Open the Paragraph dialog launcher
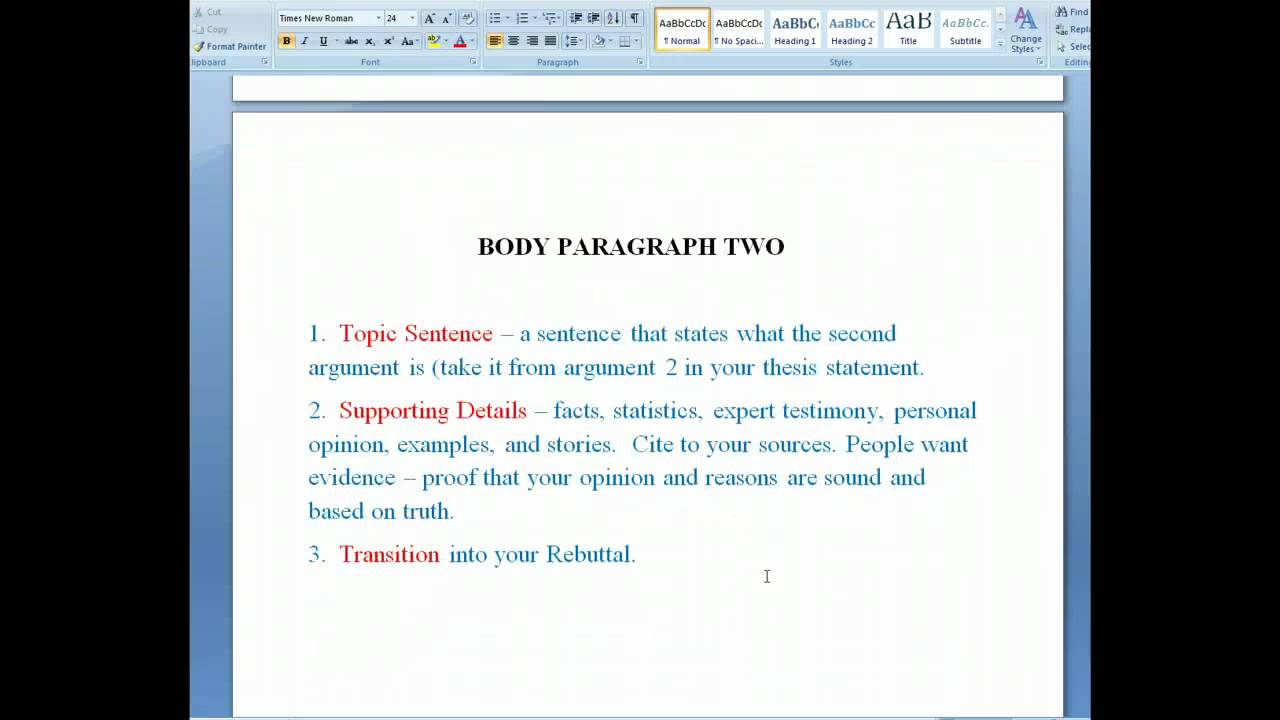This screenshot has height=720, width=1280. click(x=640, y=62)
